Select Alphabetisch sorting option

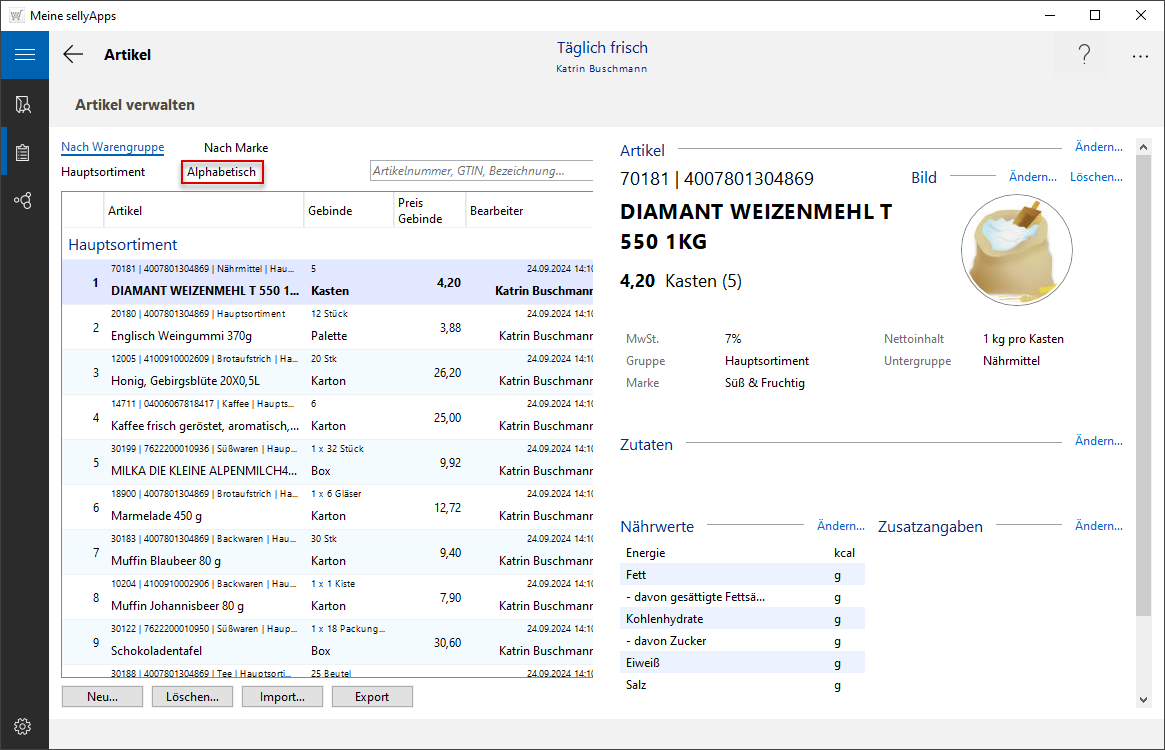(222, 172)
